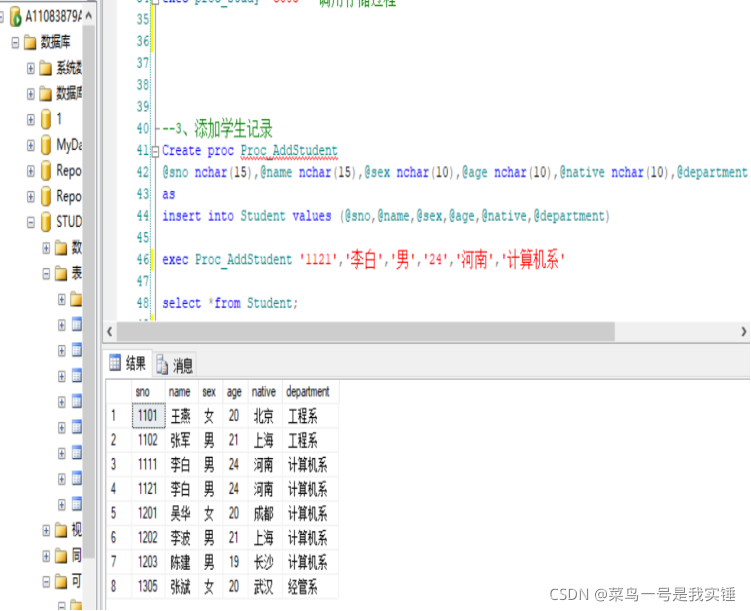Select cell 1111 in results

tap(148, 464)
